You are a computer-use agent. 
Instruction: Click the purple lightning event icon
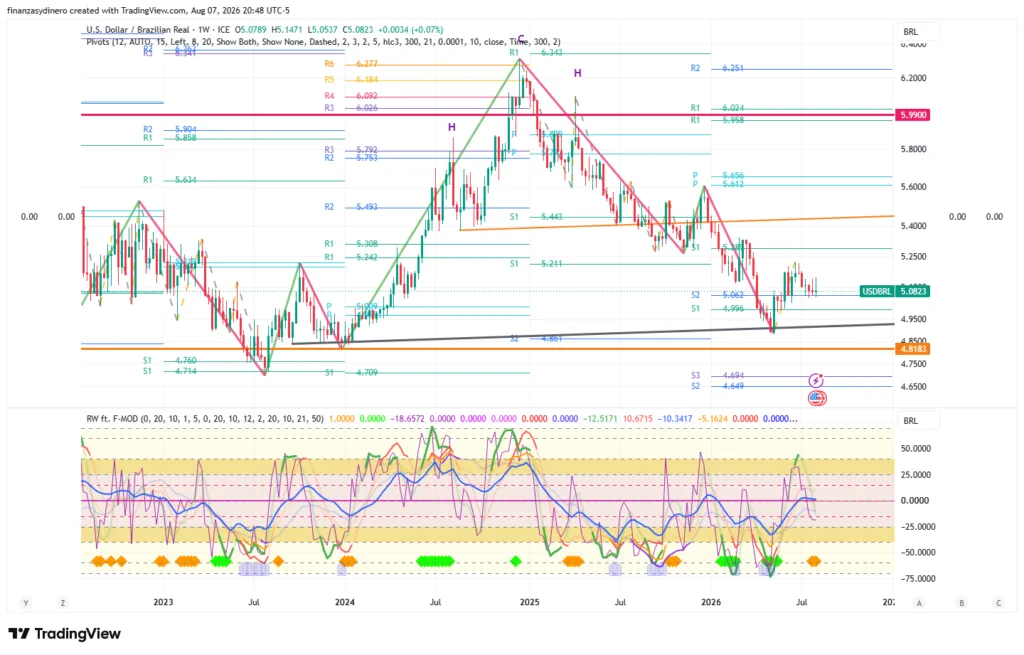pos(816,380)
